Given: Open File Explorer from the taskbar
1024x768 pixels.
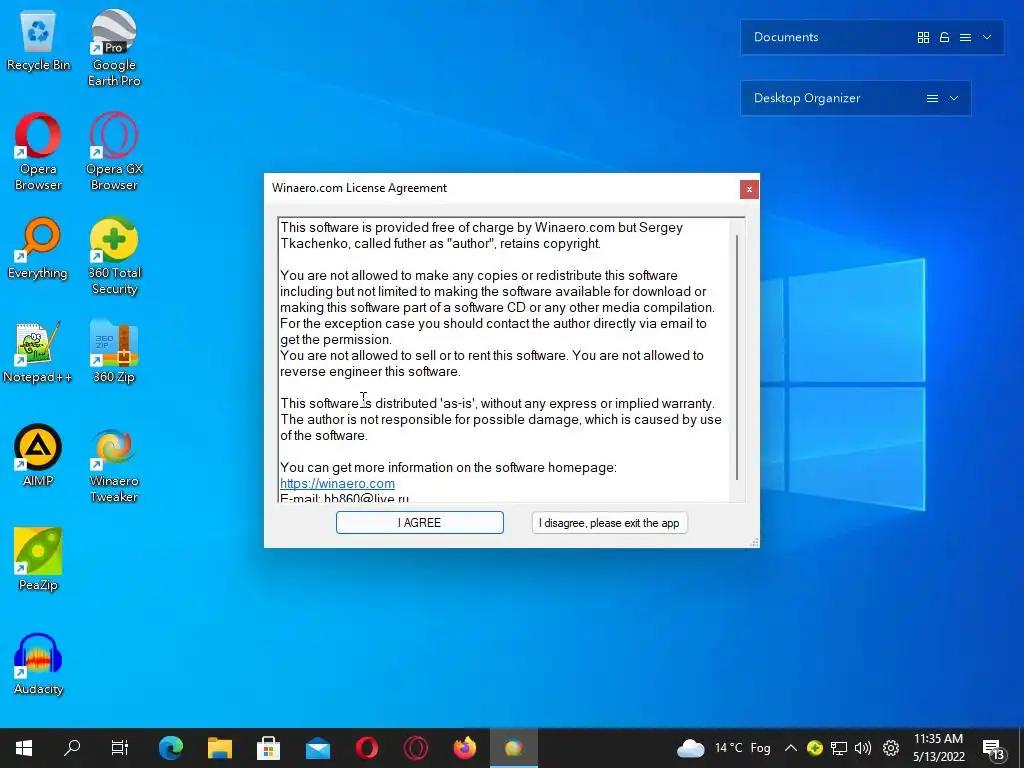Looking at the screenshot, I should 220,748.
